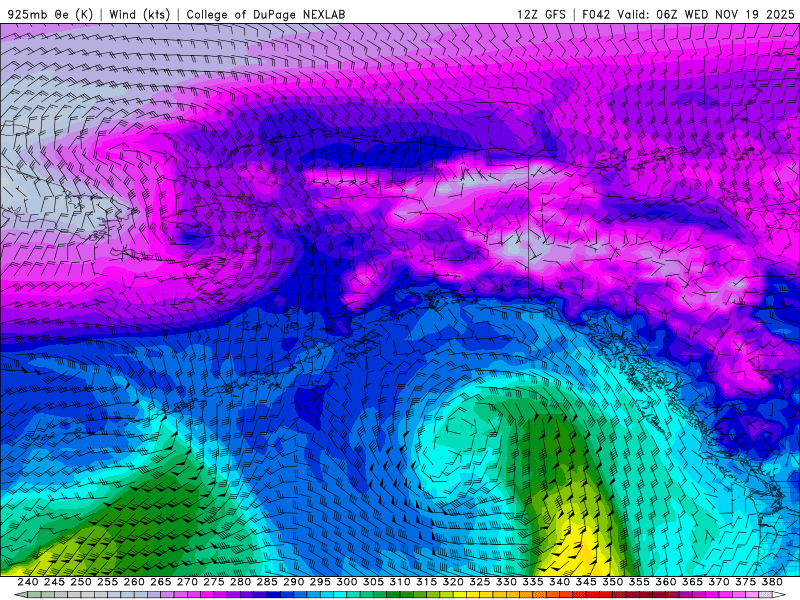Click the 350 value on the color scale
The height and width of the screenshot is (600, 800).
tap(613, 582)
